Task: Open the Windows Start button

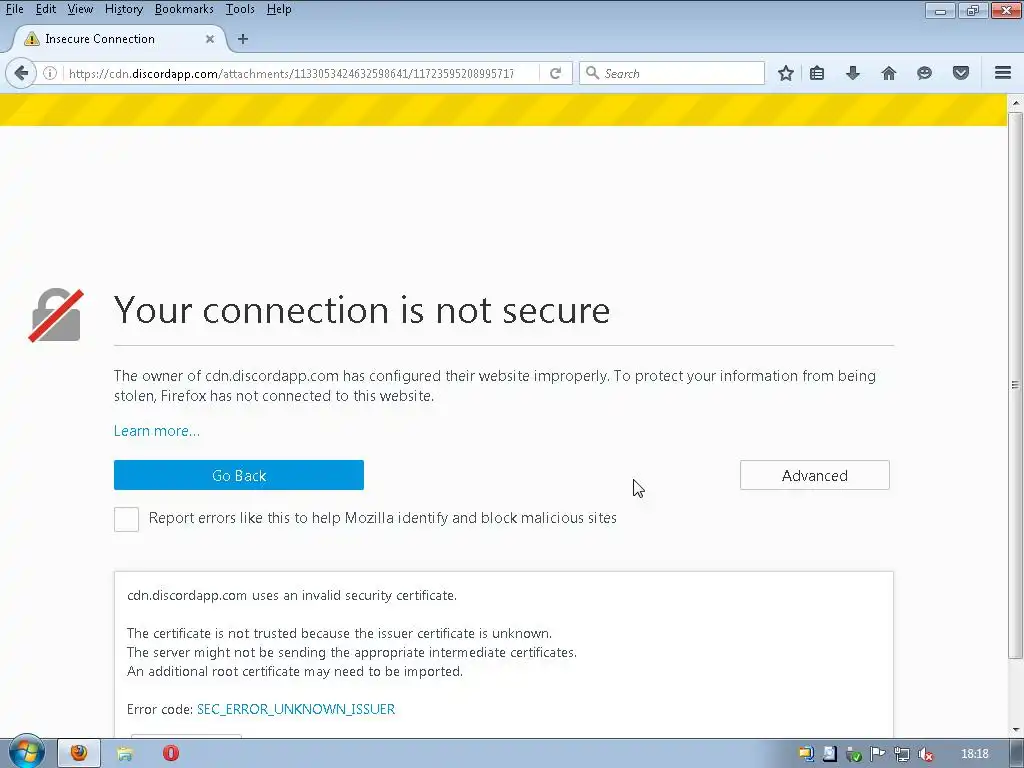Action: (x=26, y=752)
